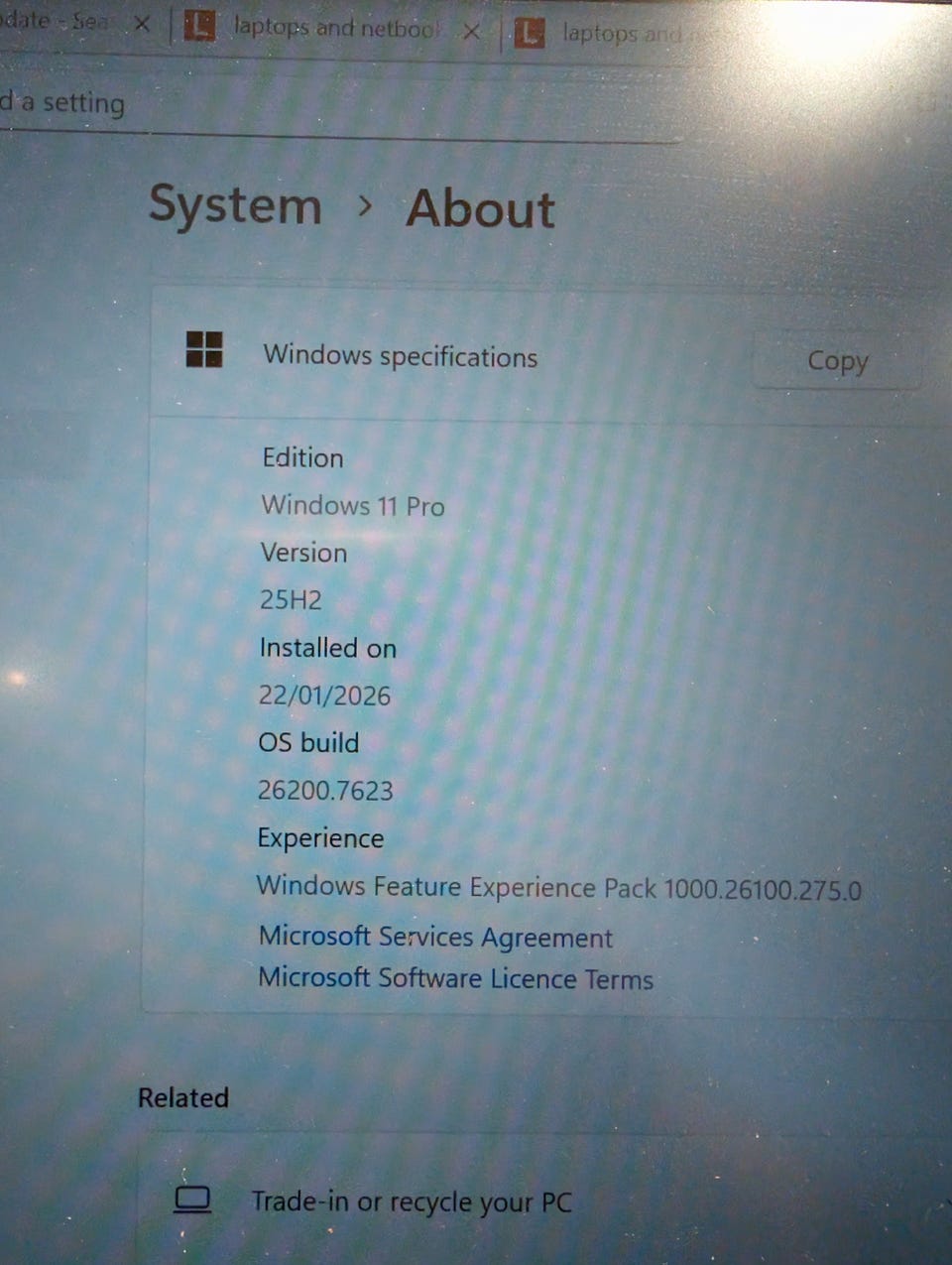Screen dimensions: 952x1265
Task: Go back to System in the breadcrumb
Action: pyautogui.click(x=235, y=206)
